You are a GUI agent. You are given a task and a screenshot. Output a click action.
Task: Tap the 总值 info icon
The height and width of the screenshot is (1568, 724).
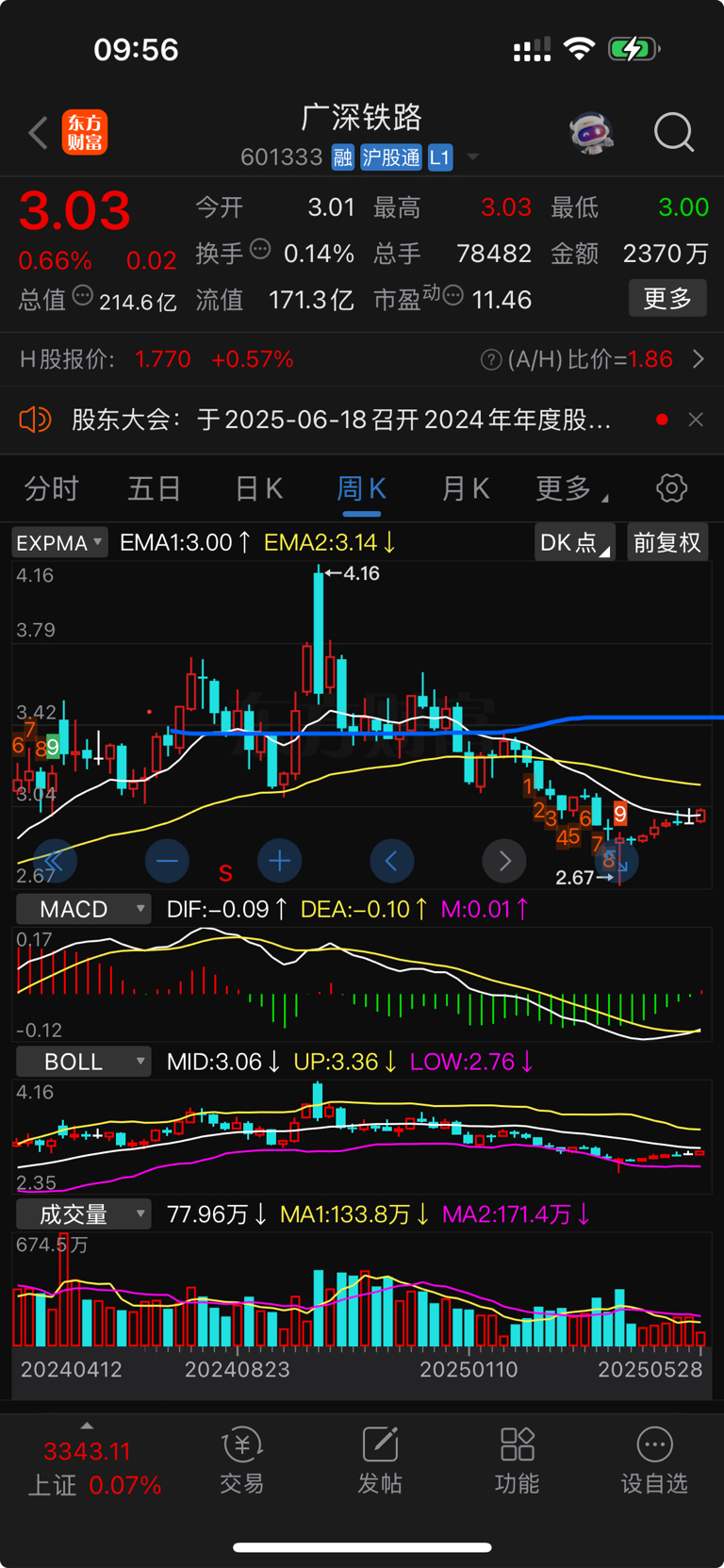83,296
